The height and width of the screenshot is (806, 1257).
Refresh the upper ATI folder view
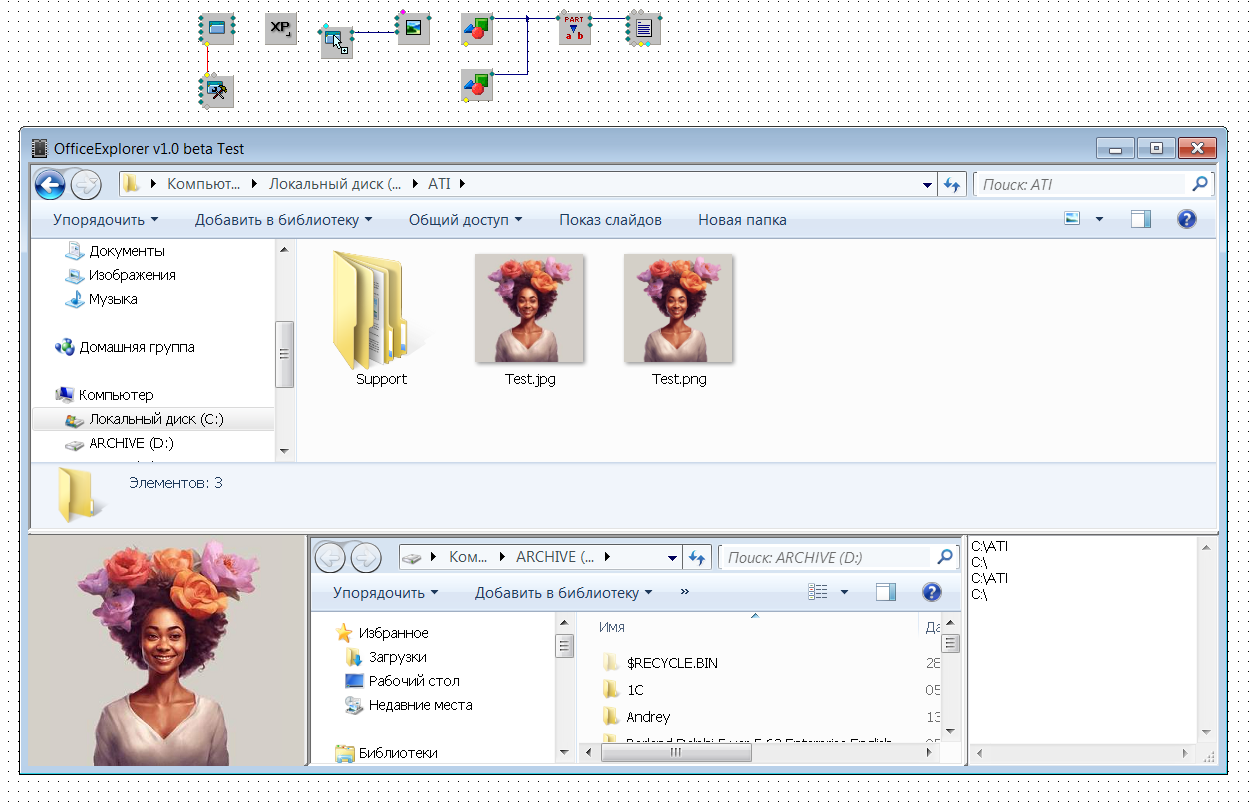point(952,184)
